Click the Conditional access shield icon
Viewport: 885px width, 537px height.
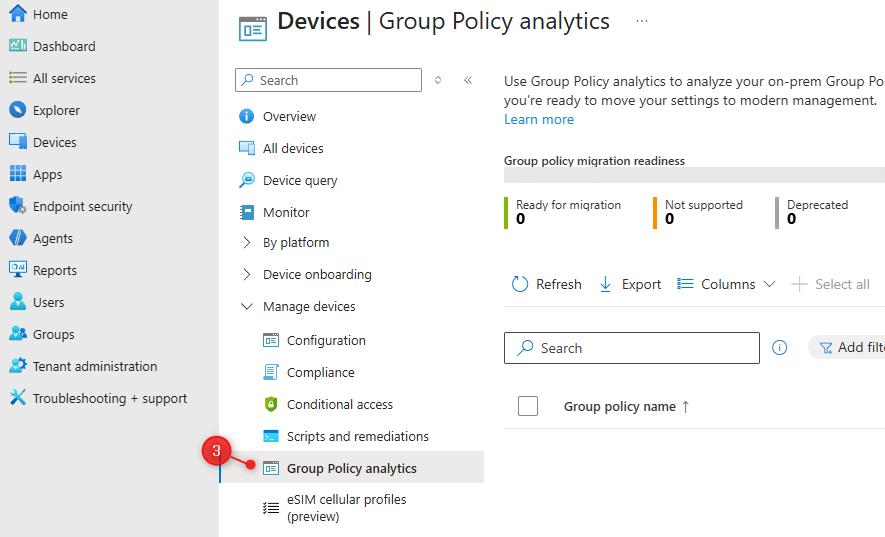[x=271, y=404]
